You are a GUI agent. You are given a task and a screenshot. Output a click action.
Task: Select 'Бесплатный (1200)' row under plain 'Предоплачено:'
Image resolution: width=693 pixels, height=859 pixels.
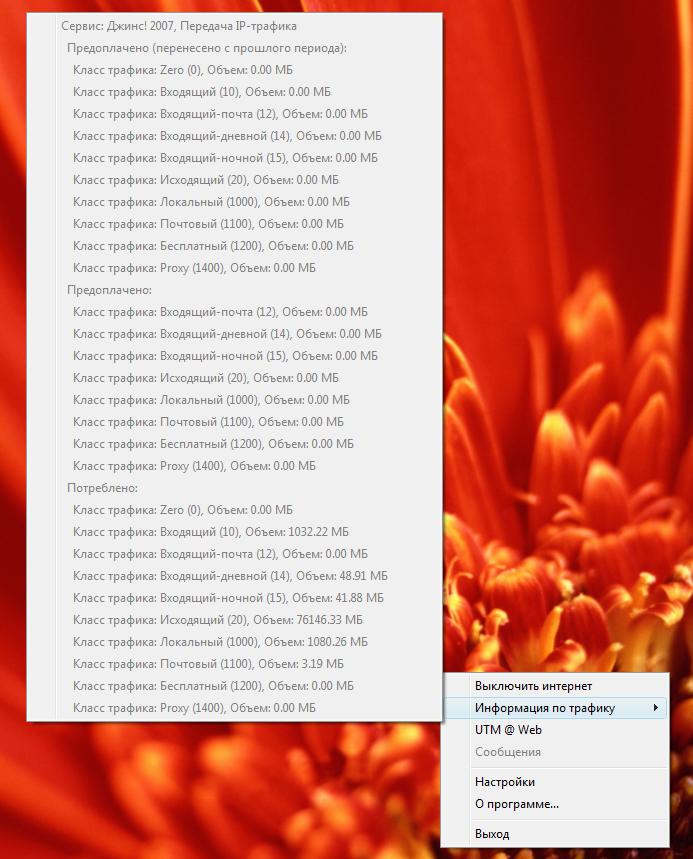[x=234, y=444]
